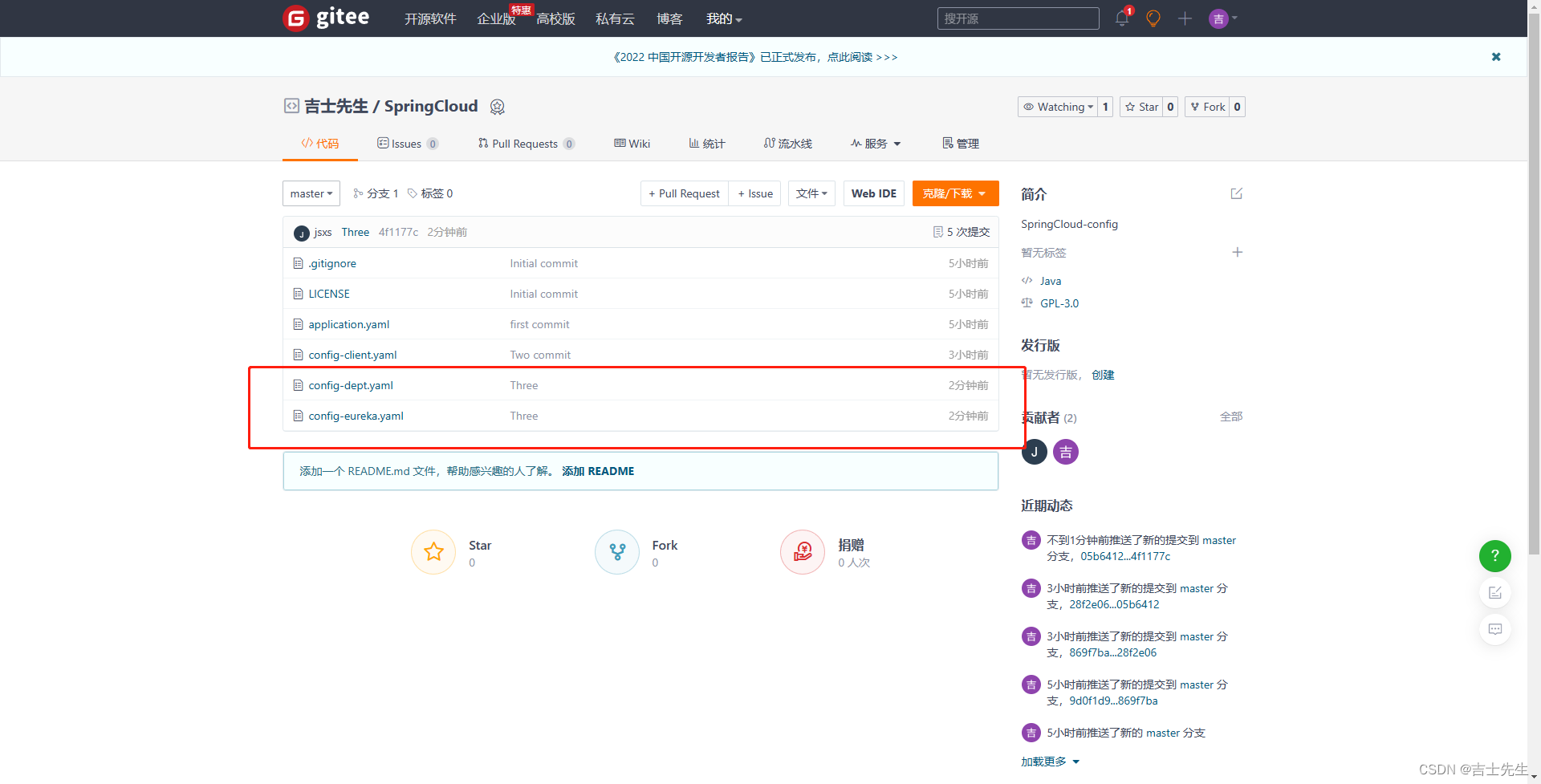The height and width of the screenshot is (784, 1541).
Task: Click the Gitee logo
Action: tap(326, 18)
